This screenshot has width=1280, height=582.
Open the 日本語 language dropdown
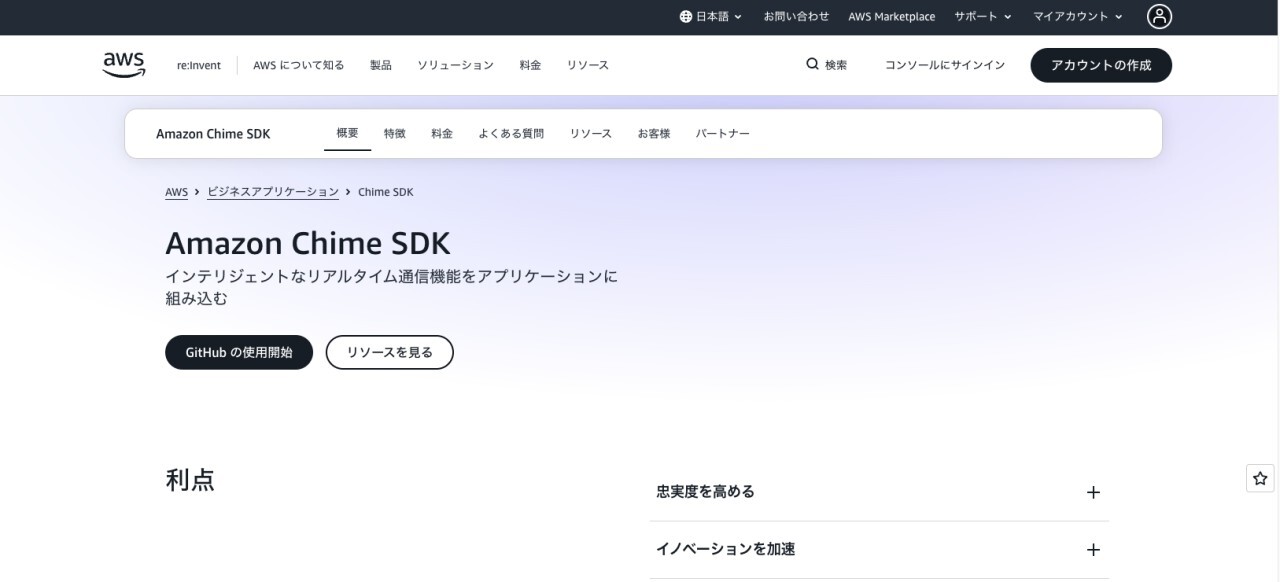[x=711, y=16]
